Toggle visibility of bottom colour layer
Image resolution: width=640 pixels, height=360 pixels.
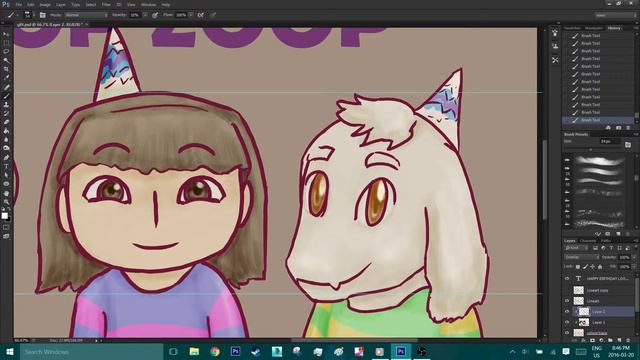pos(567,333)
